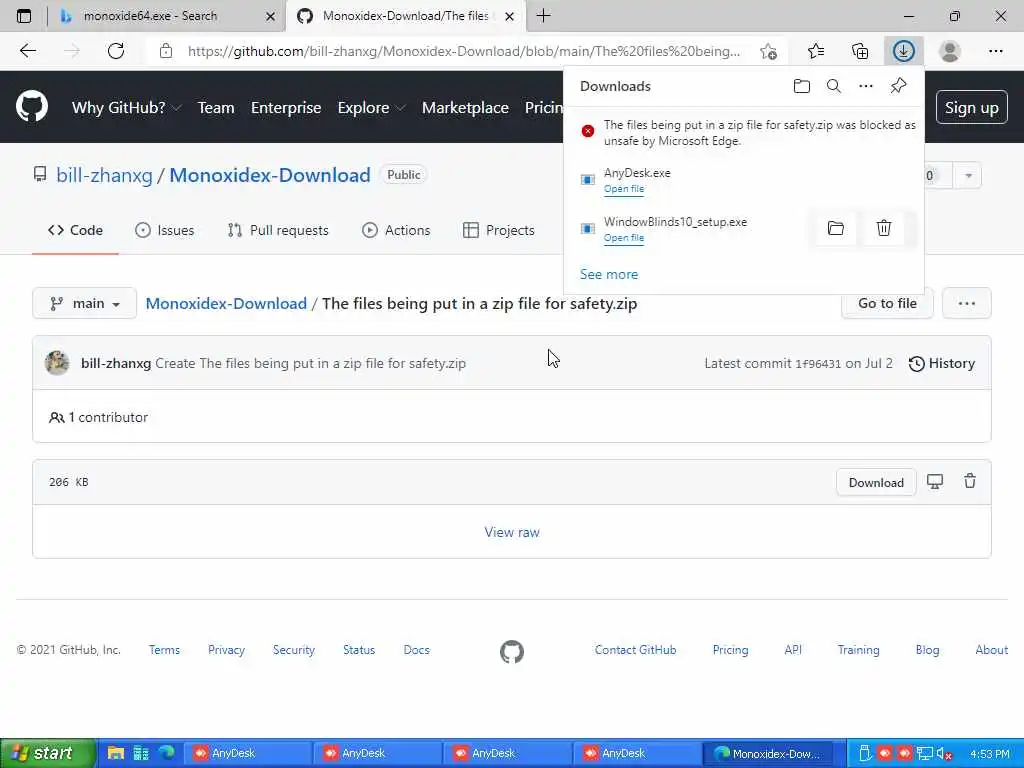Close the Monoxidex-Download browser tab
Screen dimensions: 1024x768
coord(509,16)
